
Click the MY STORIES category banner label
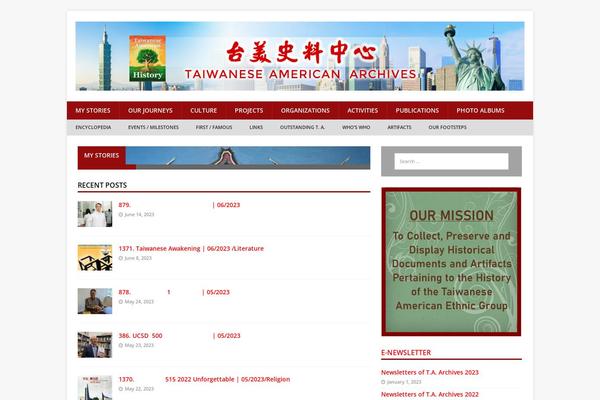(101, 155)
